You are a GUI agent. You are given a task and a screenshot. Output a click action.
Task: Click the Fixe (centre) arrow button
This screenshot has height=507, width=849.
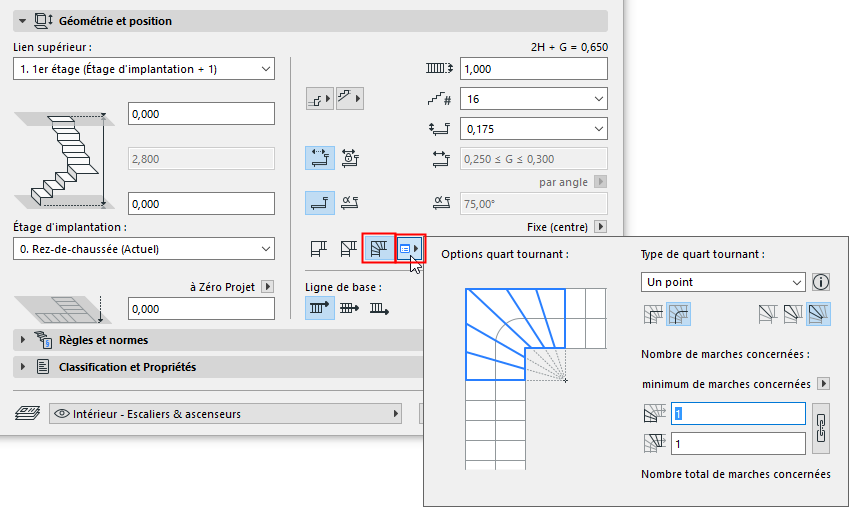coord(600,227)
